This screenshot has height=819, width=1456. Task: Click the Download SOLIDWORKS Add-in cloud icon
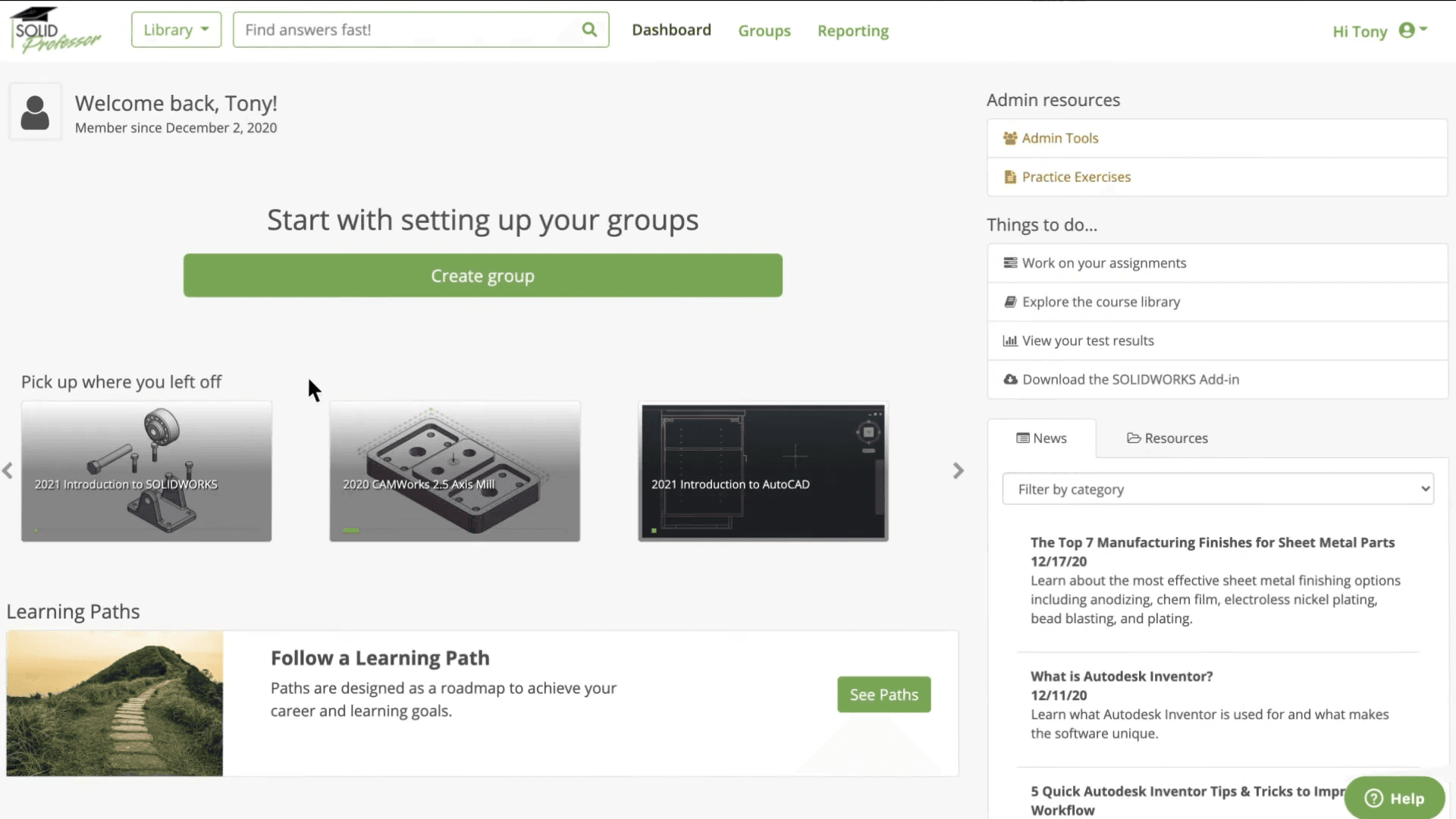tap(1010, 379)
